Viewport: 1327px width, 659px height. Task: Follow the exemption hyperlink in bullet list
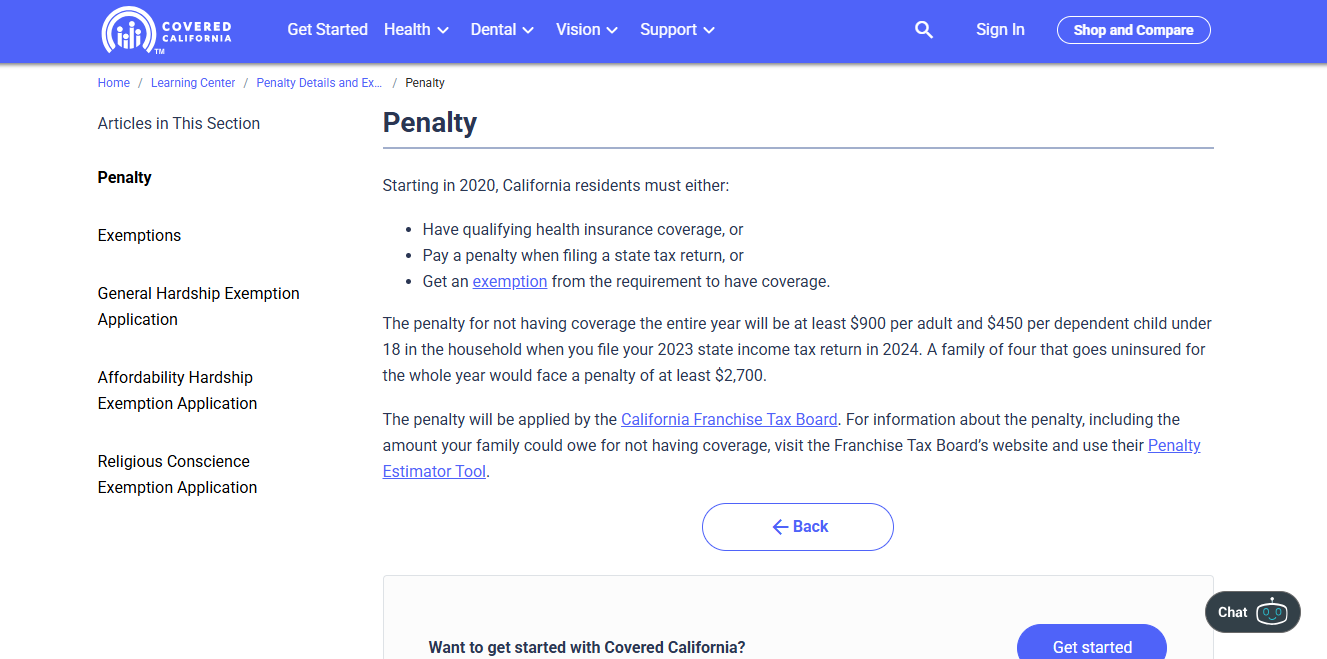[510, 282]
